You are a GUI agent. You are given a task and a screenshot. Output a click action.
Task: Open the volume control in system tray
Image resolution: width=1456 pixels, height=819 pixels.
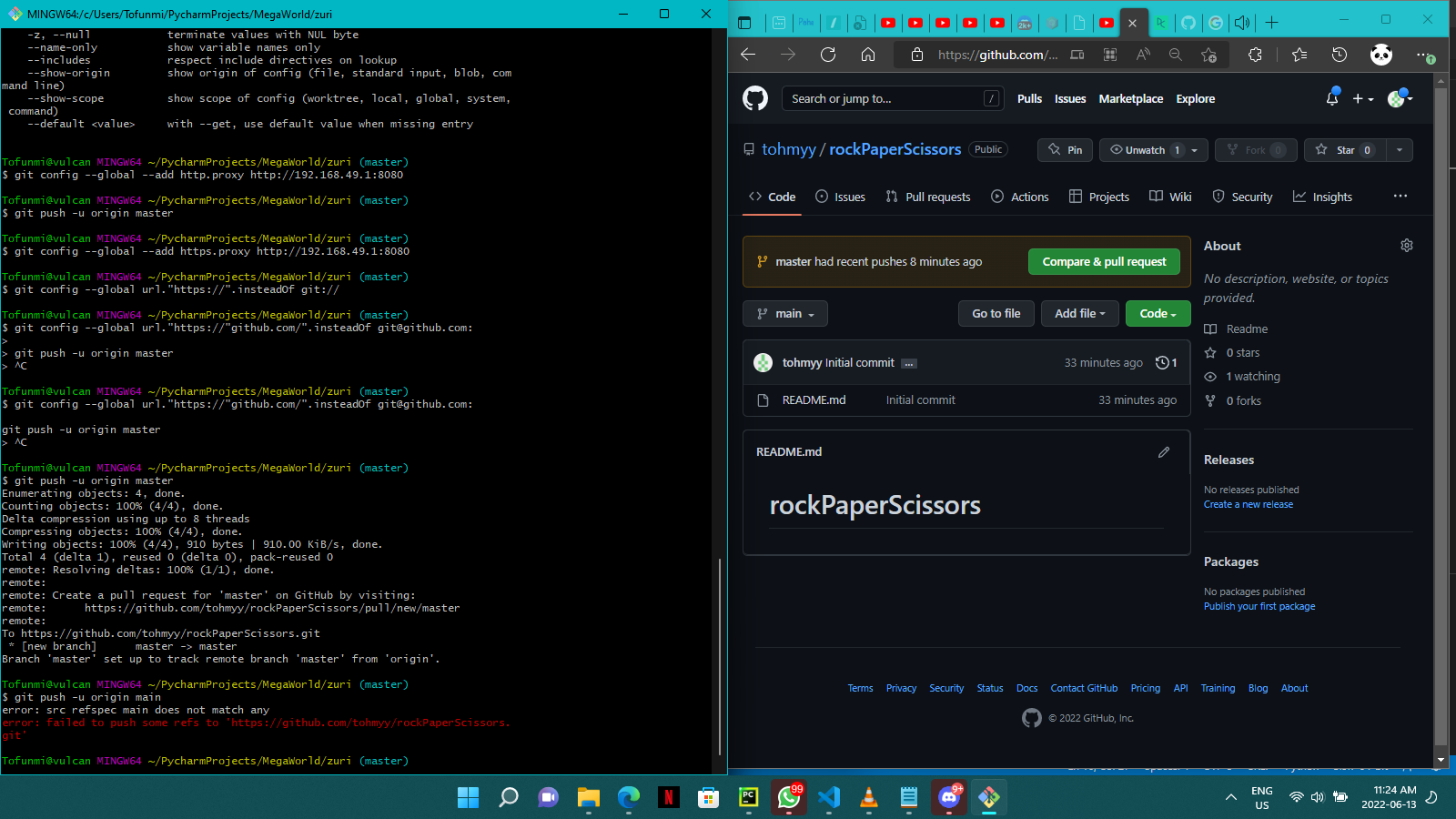1318,796
